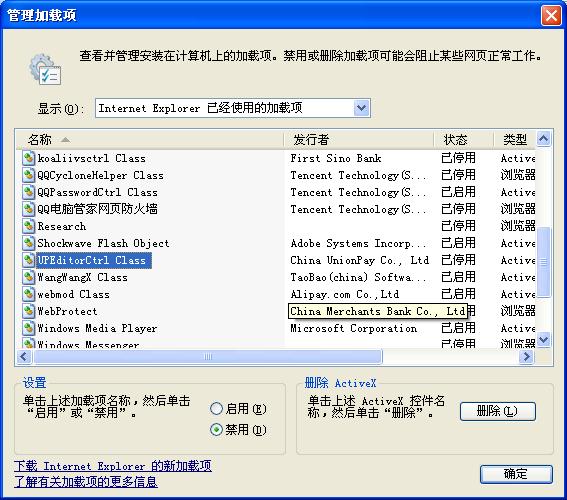The image size is (567, 500).
Task: Click the Shockwave Flash Object icon
Action: point(28,243)
